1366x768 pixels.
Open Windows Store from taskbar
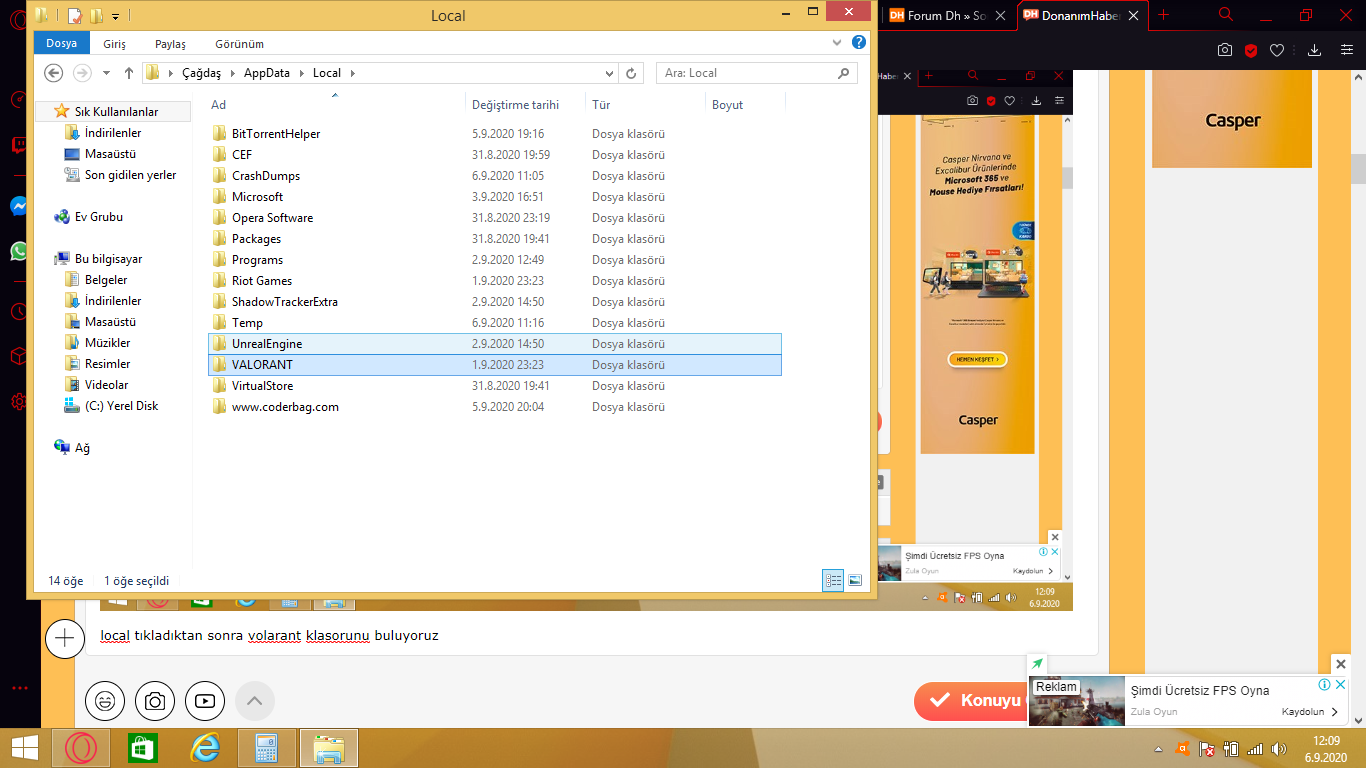pyautogui.click(x=143, y=748)
